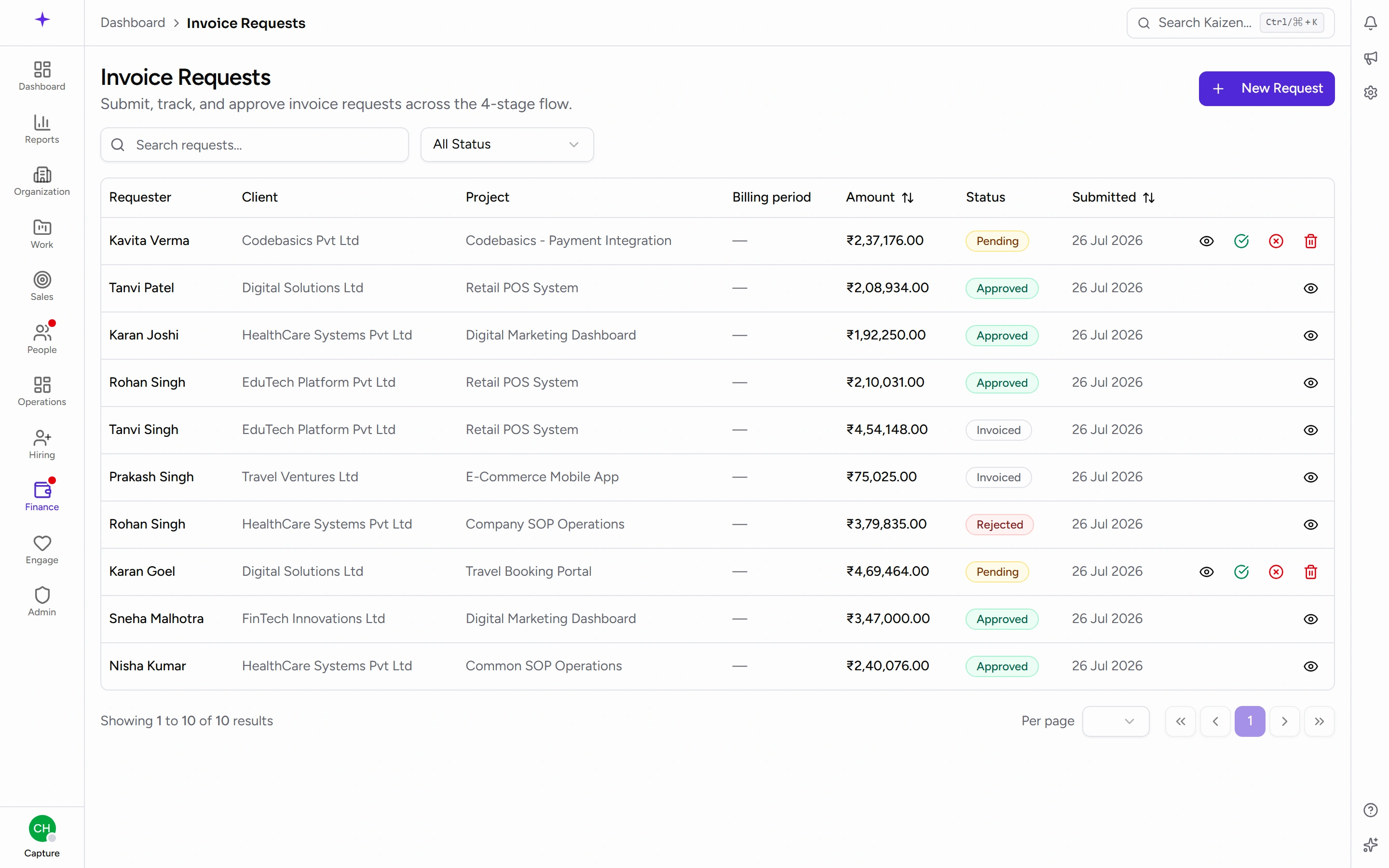View Tanvi Patel request details
This screenshot has width=1389, height=868.
pos(1310,288)
